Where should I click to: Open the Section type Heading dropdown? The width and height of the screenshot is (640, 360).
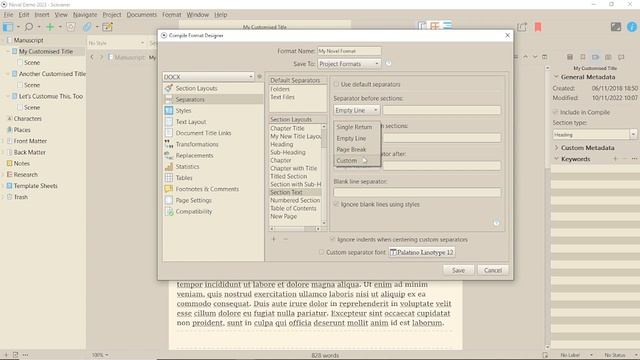595,134
